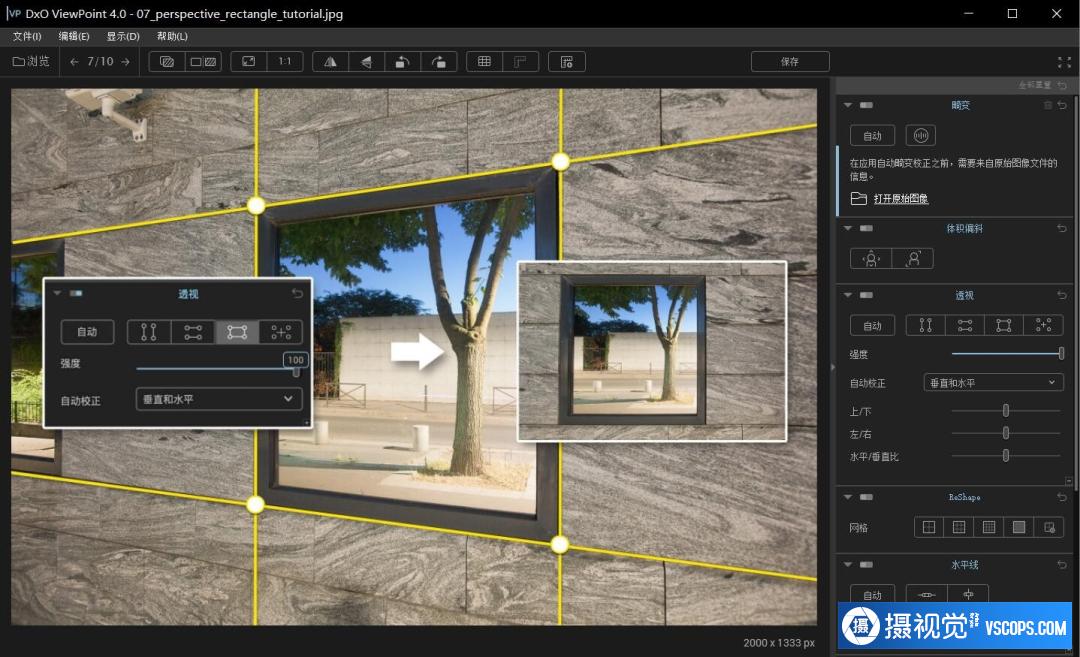Select 8-point perspective tool in right panel

[x=1043, y=325]
